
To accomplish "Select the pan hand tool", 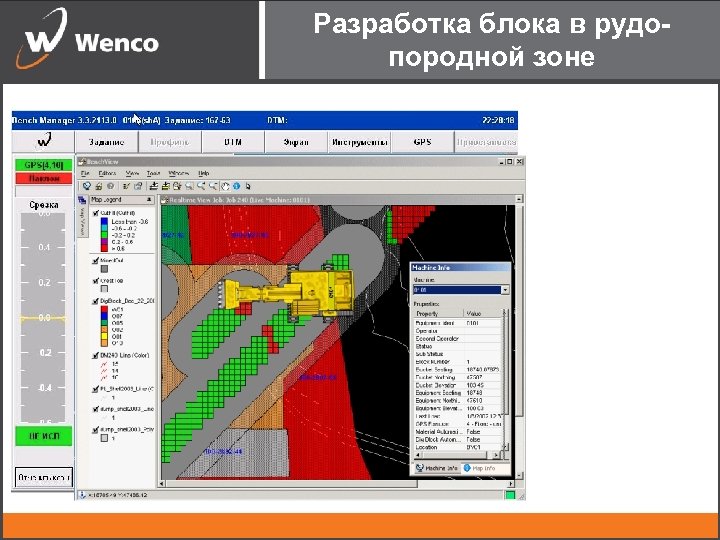I will pos(225,186).
